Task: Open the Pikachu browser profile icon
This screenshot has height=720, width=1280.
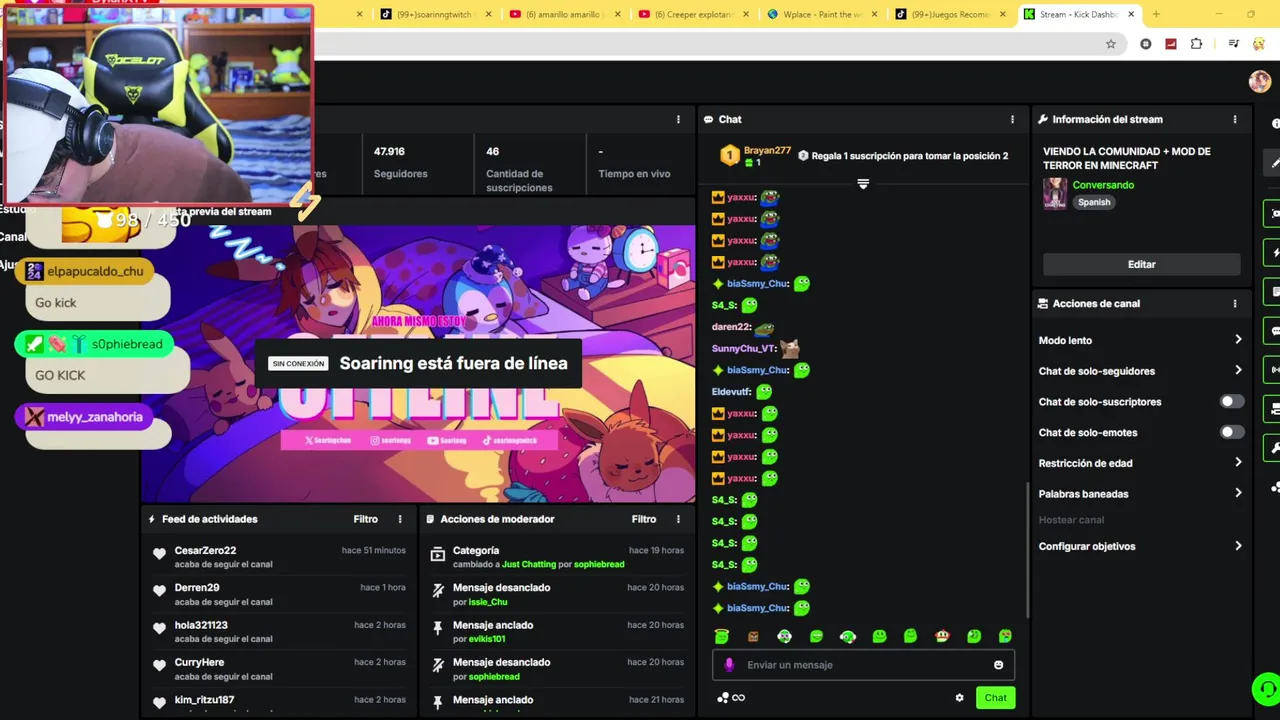Action: tap(1259, 44)
